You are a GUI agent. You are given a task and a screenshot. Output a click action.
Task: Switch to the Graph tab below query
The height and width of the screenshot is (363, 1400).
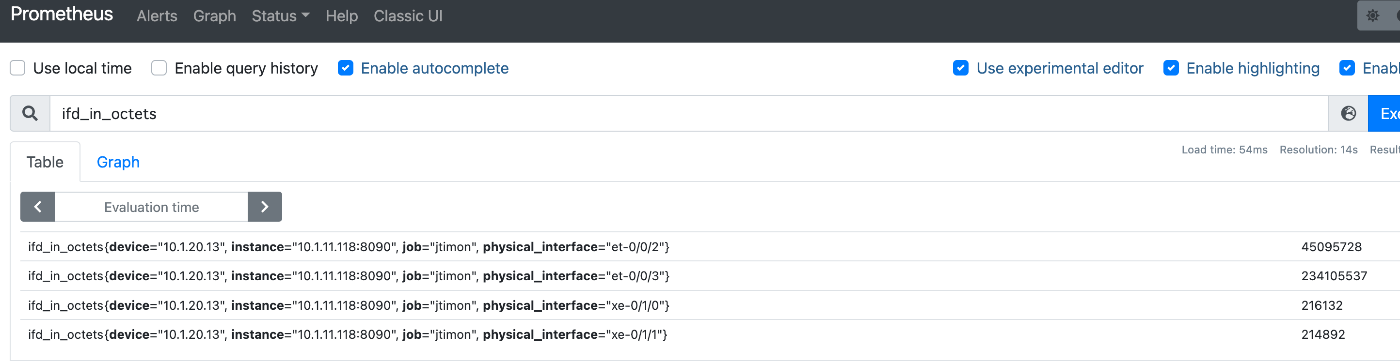click(118, 162)
